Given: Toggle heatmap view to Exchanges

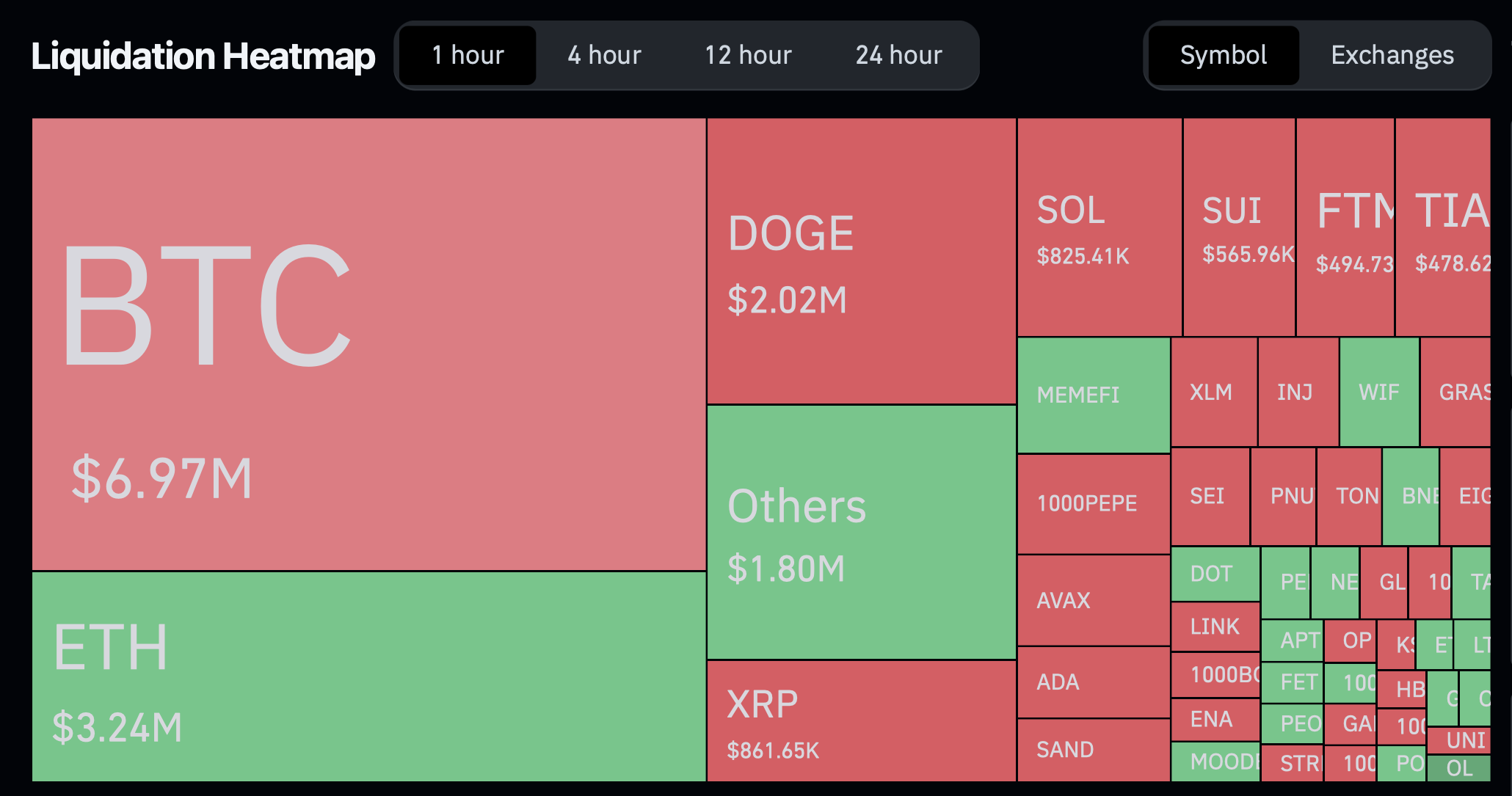Looking at the screenshot, I should coord(1392,55).
